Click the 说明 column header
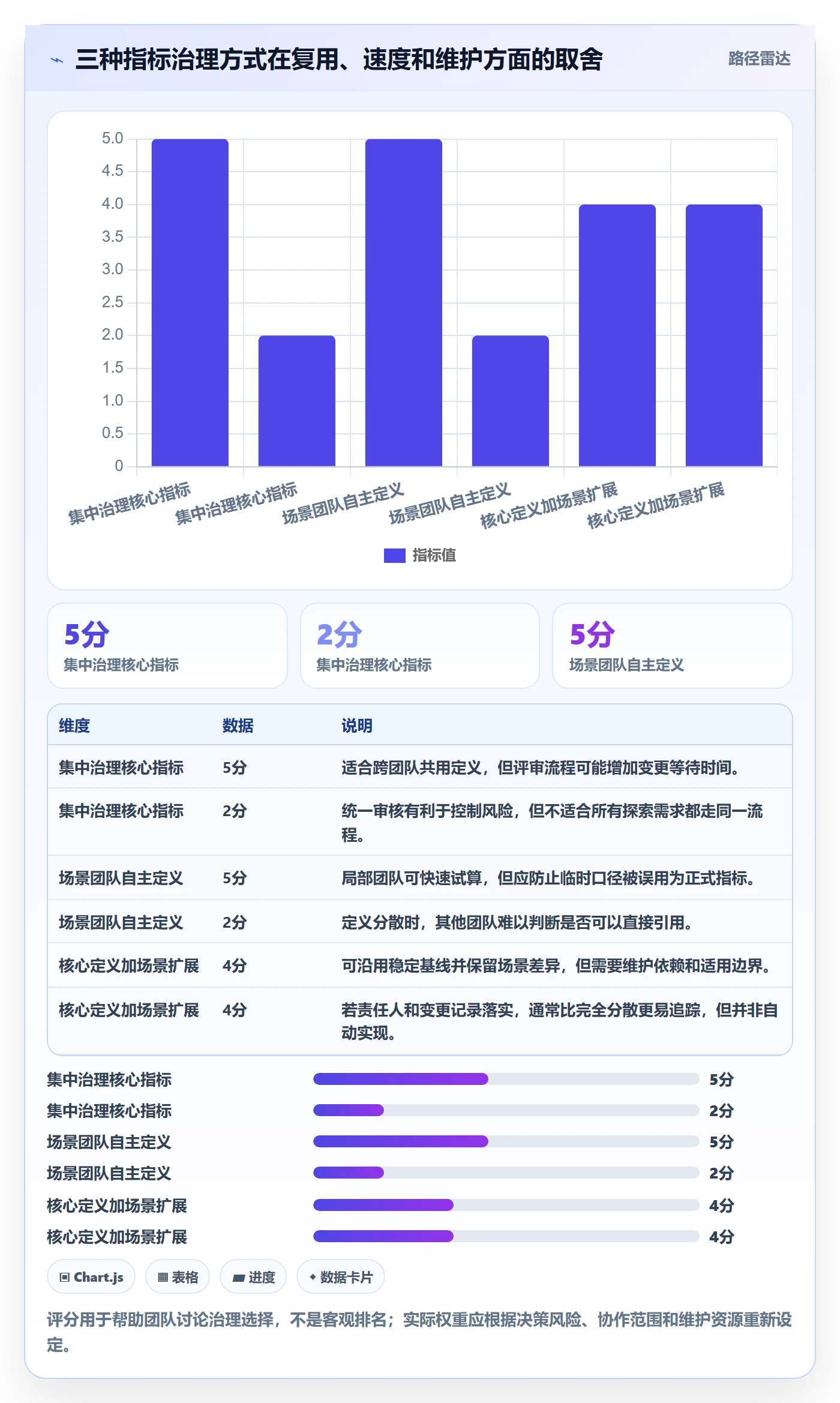The width and height of the screenshot is (840, 1403). click(357, 726)
